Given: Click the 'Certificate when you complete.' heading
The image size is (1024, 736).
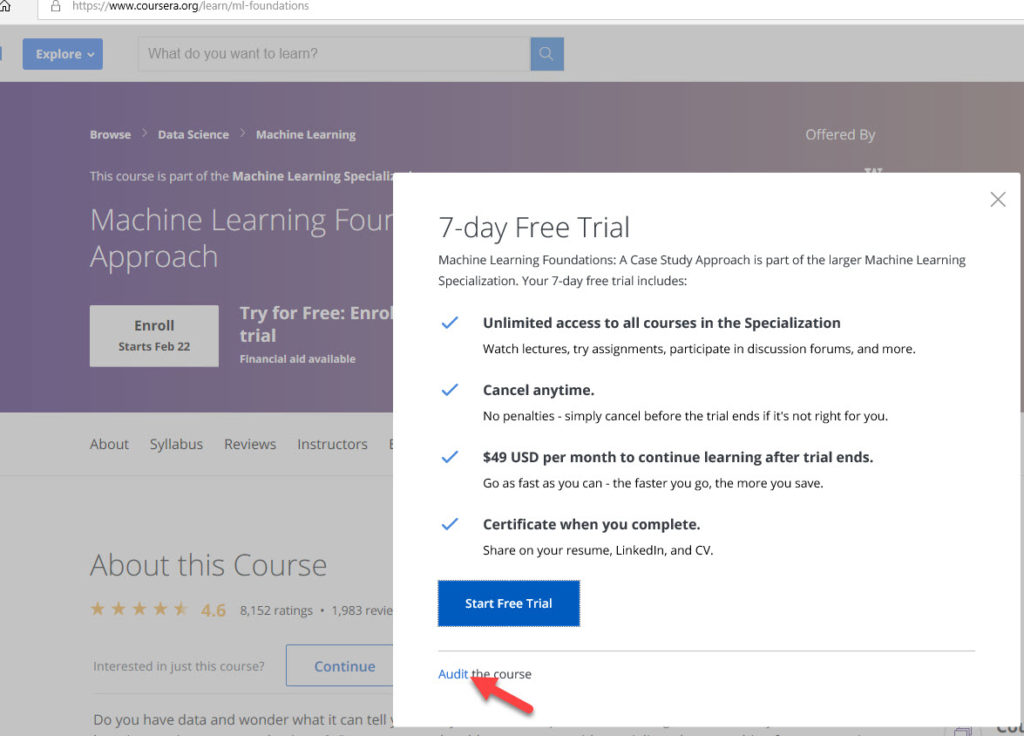Looking at the screenshot, I should pos(592,524).
